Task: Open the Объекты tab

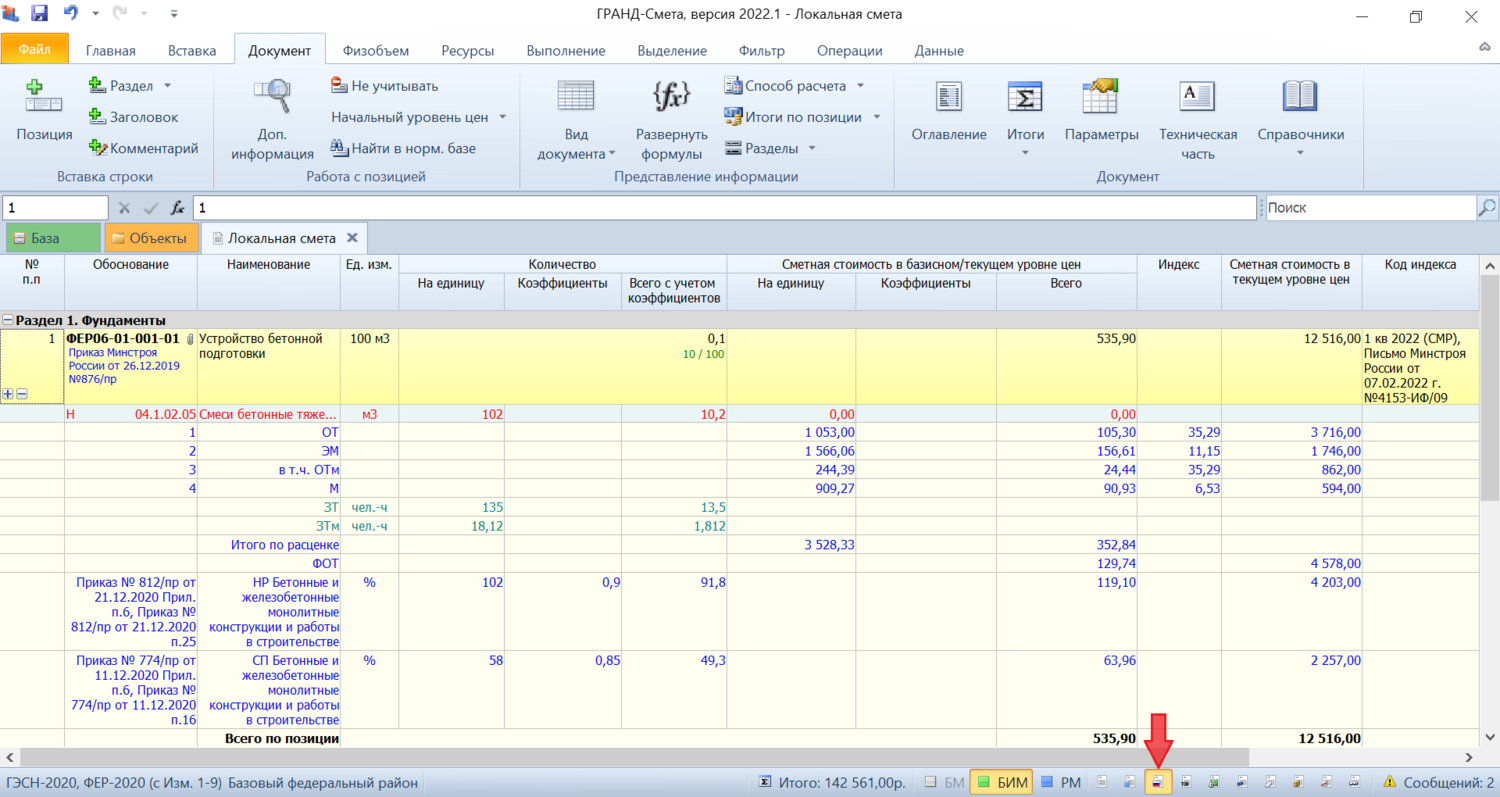Action: tap(148, 238)
